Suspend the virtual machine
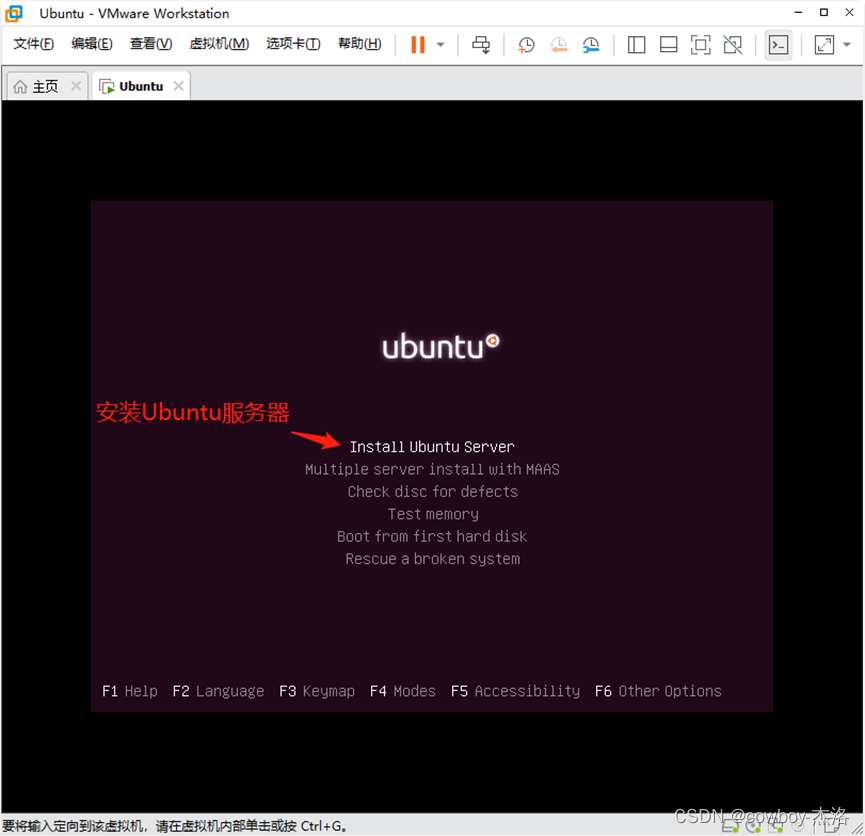Viewport: 865px width, 836px height. point(417,44)
